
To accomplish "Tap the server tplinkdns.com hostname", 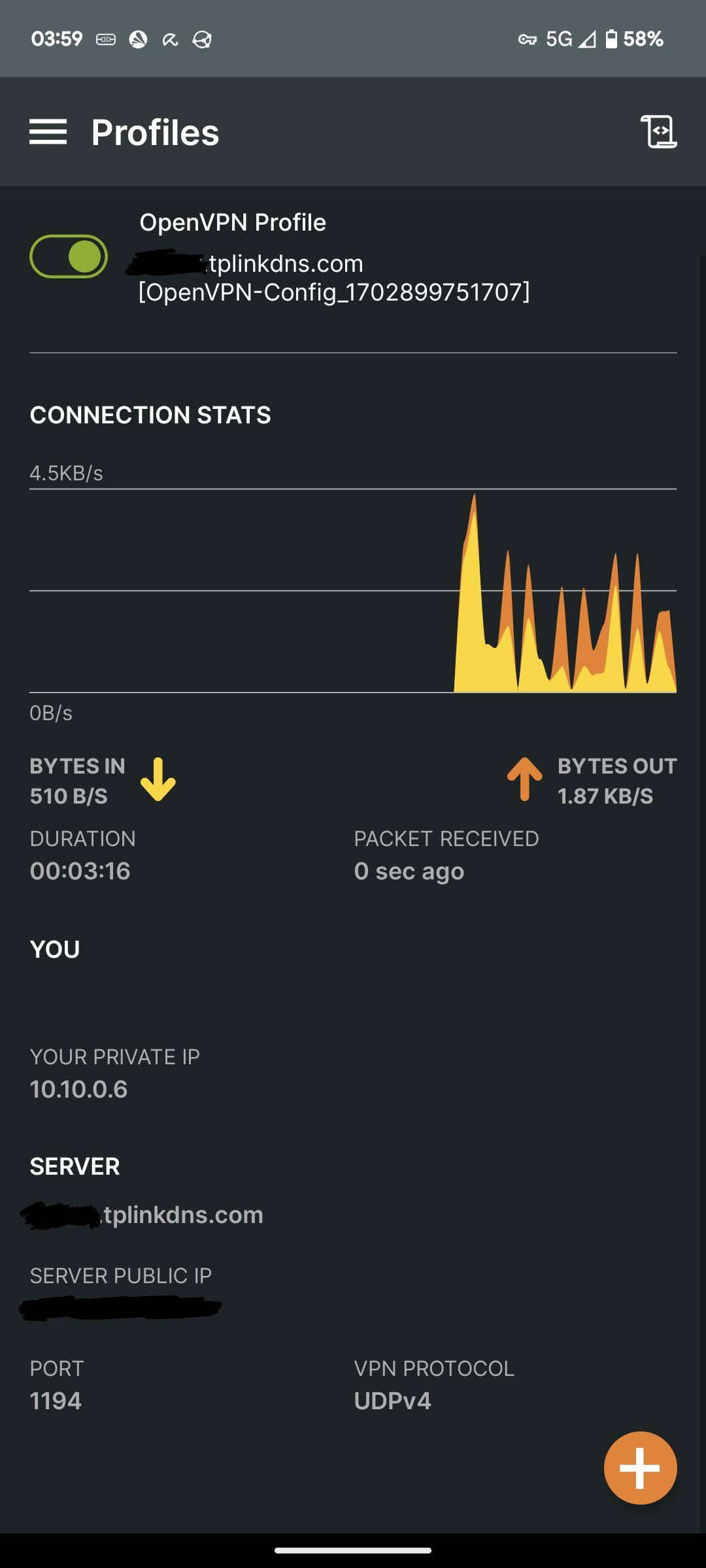I will [x=183, y=1215].
